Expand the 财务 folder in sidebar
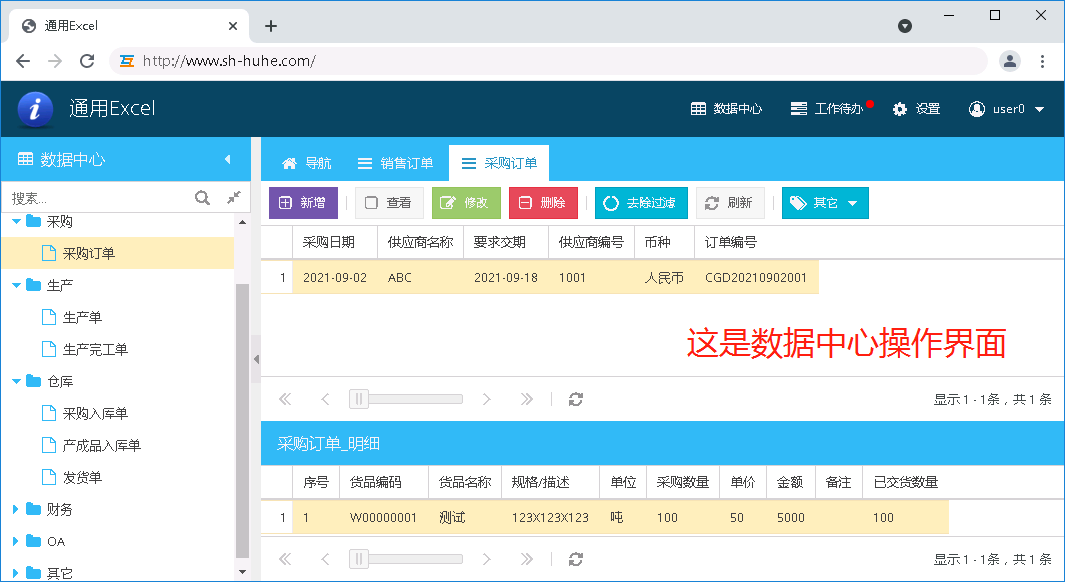 click(17, 509)
